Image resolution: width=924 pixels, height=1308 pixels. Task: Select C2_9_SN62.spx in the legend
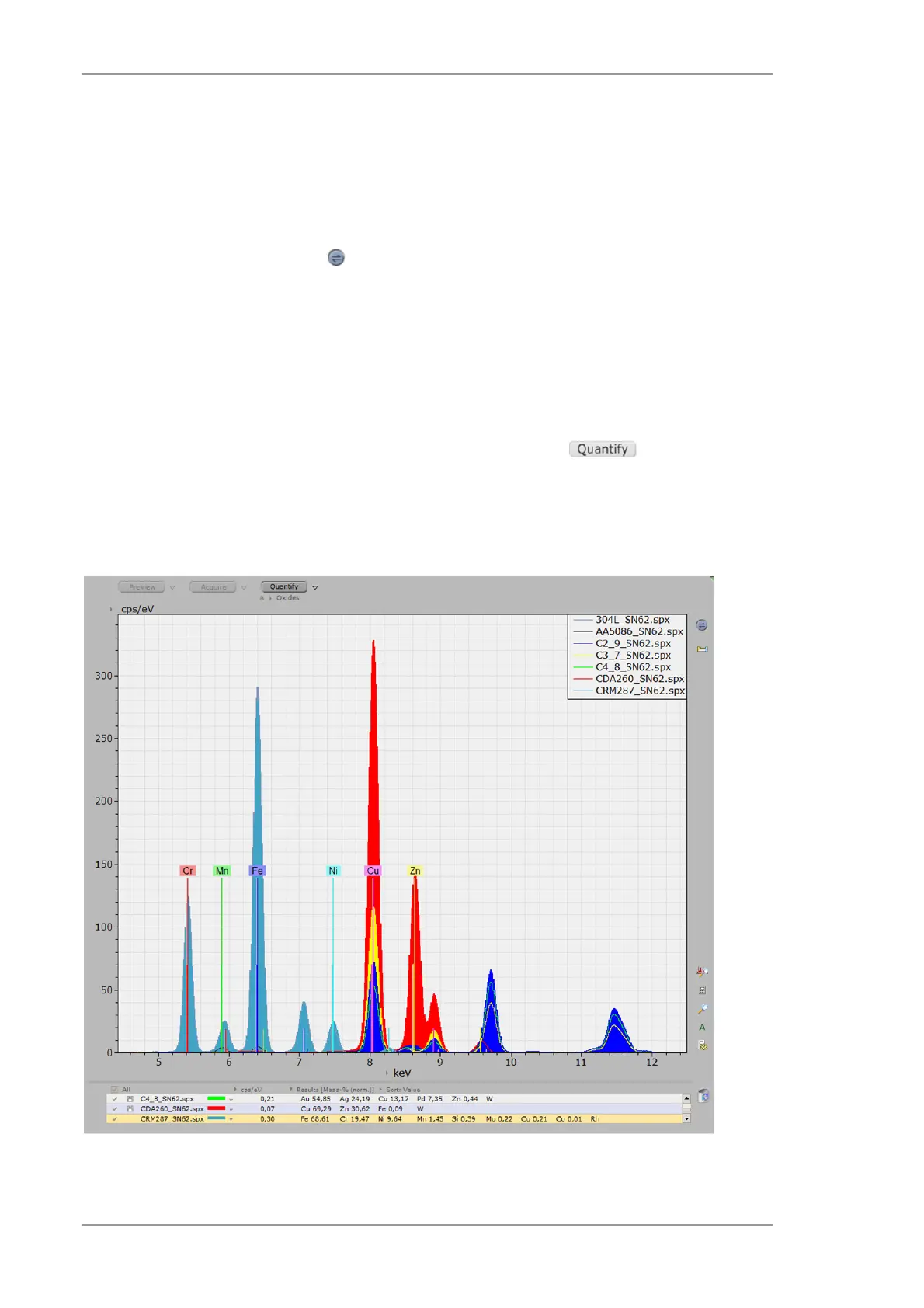click(x=634, y=643)
